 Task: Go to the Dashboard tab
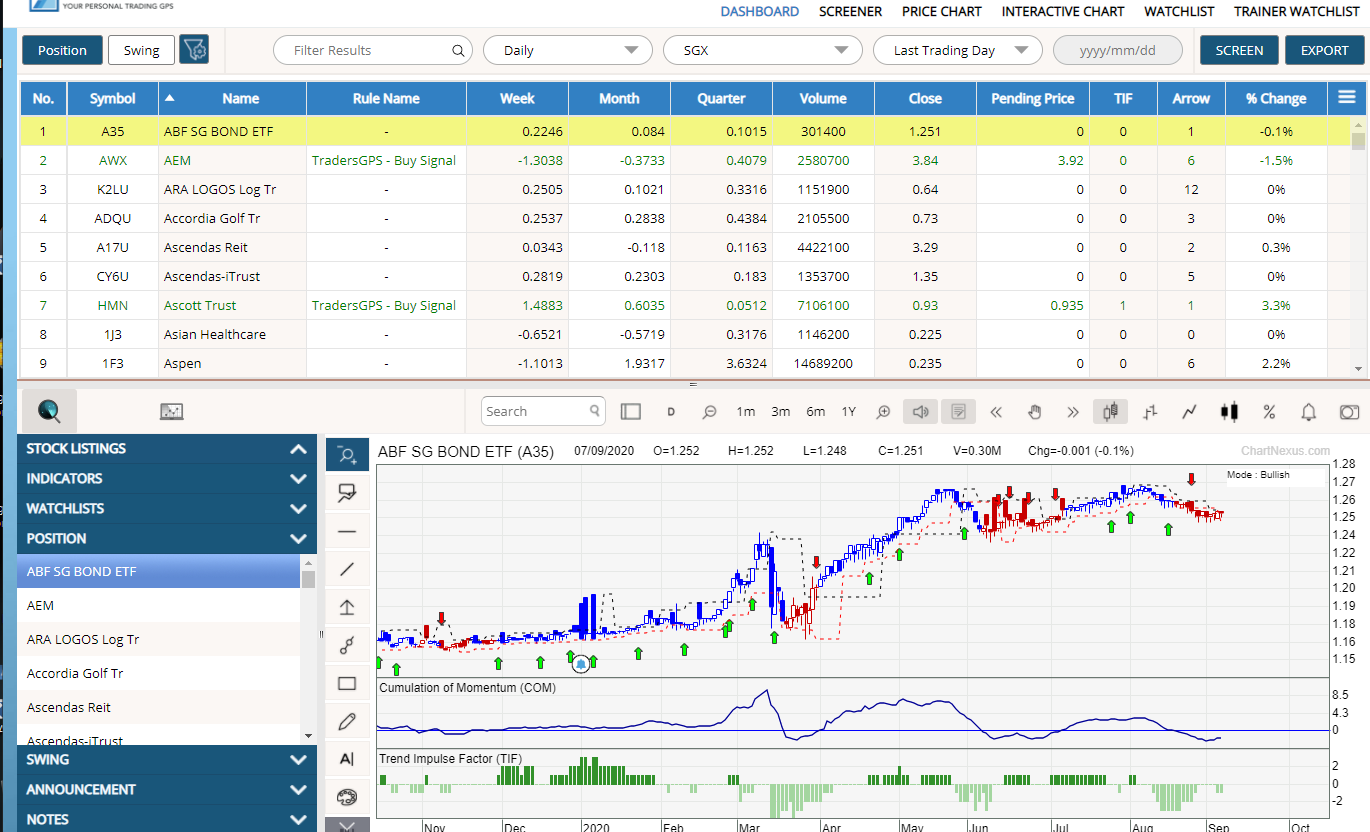[760, 12]
